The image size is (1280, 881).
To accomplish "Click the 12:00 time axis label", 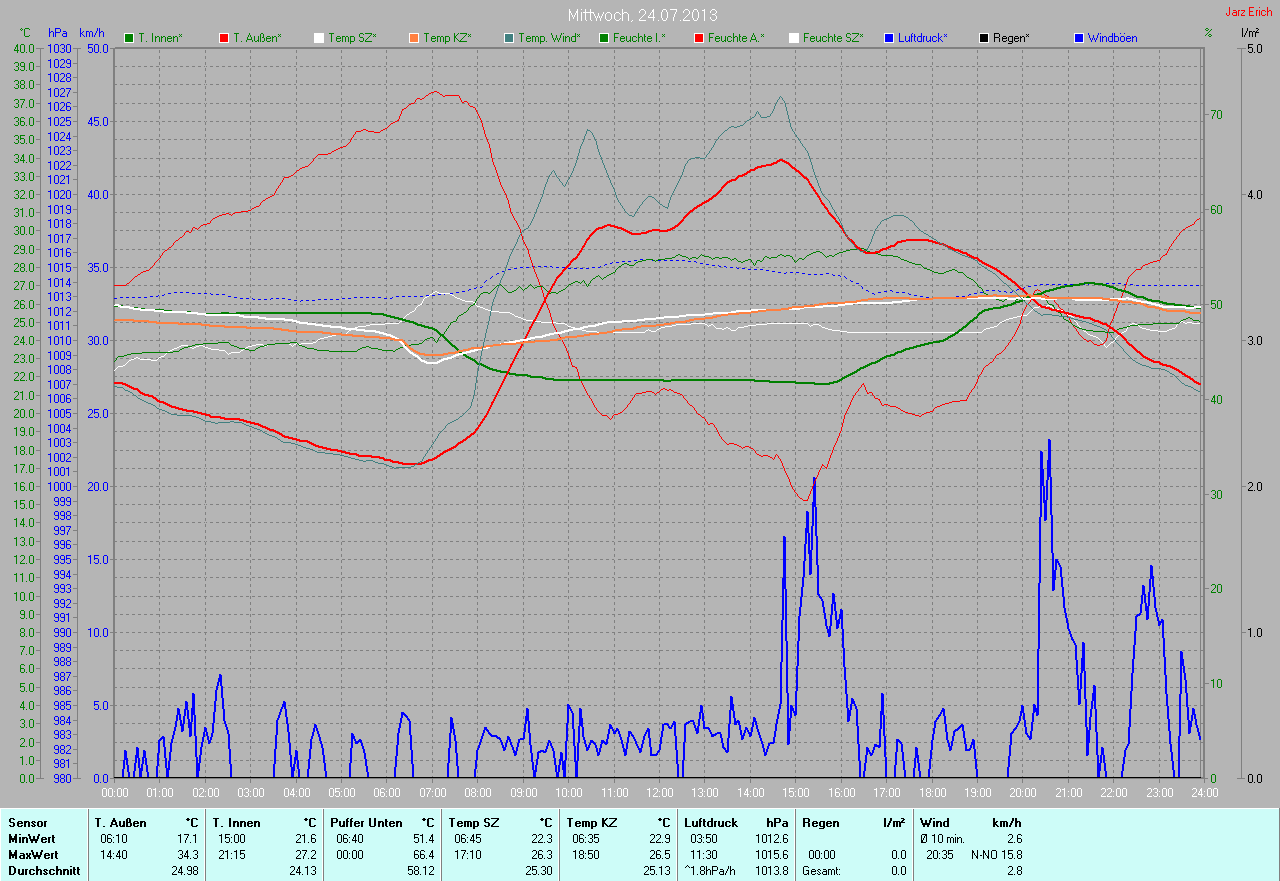I will (x=659, y=792).
